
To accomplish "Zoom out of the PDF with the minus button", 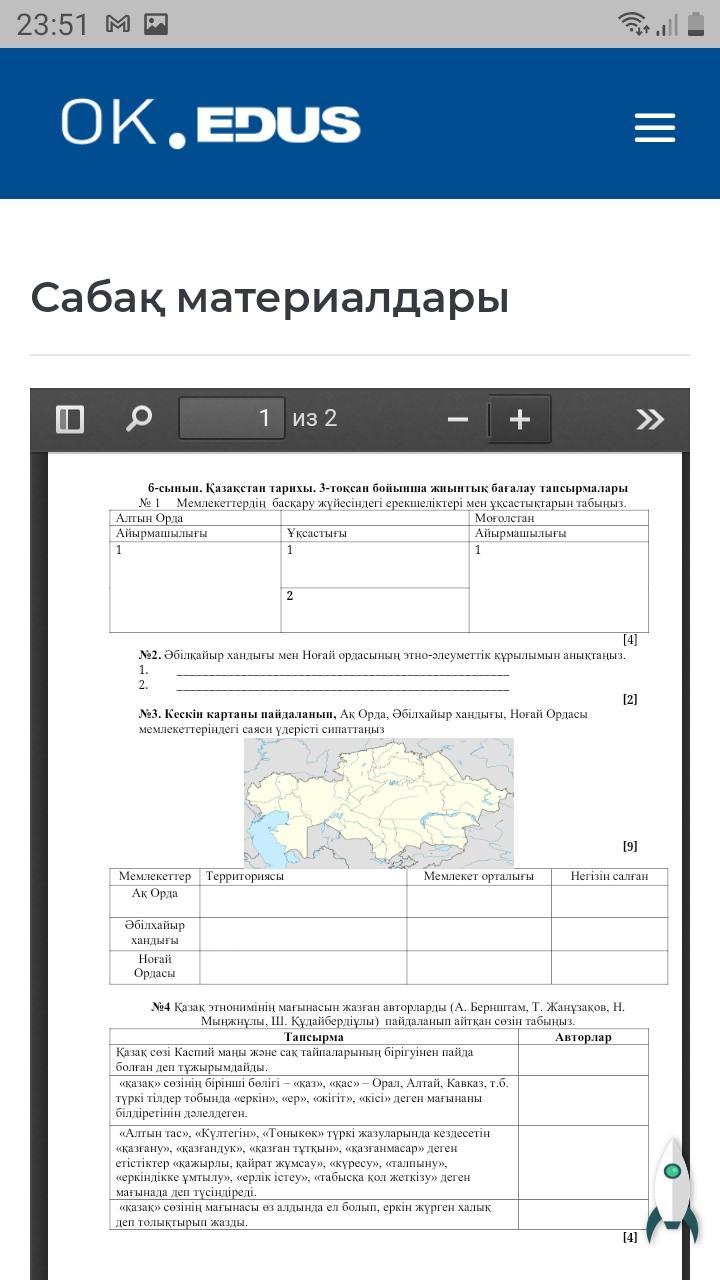I will click(x=458, y=419).
